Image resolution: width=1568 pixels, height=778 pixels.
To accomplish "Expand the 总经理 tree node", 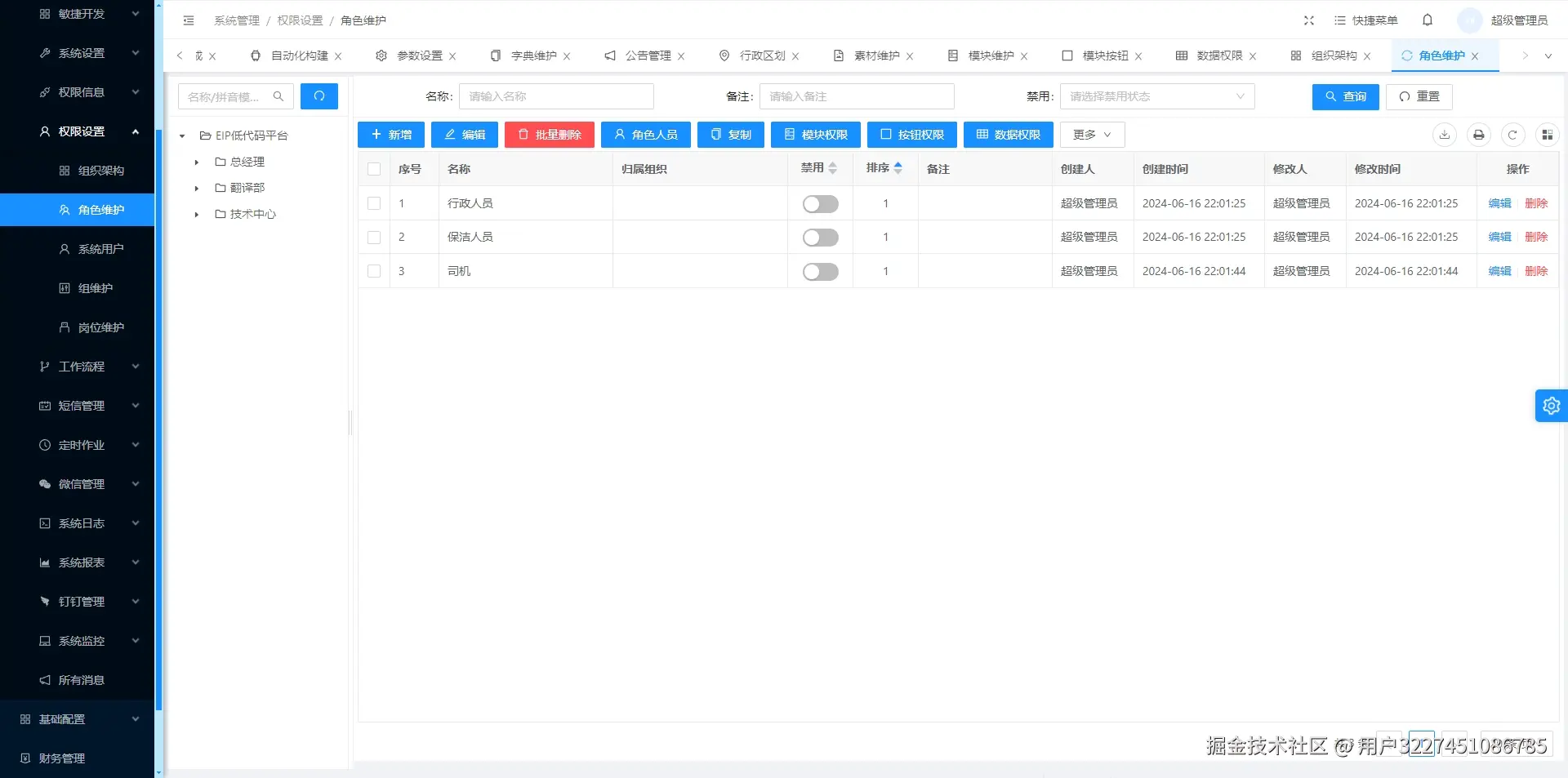I will click(x=197, y=162).
